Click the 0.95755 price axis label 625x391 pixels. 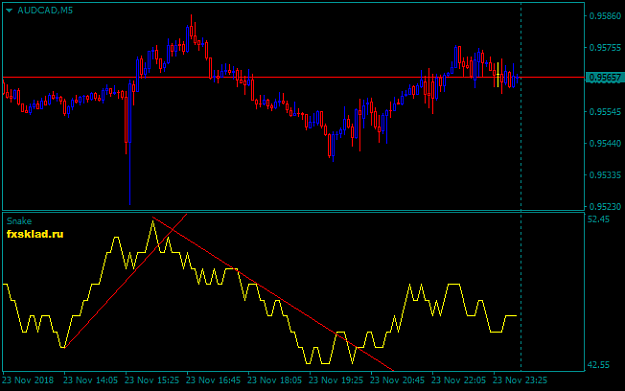[605, 48]
